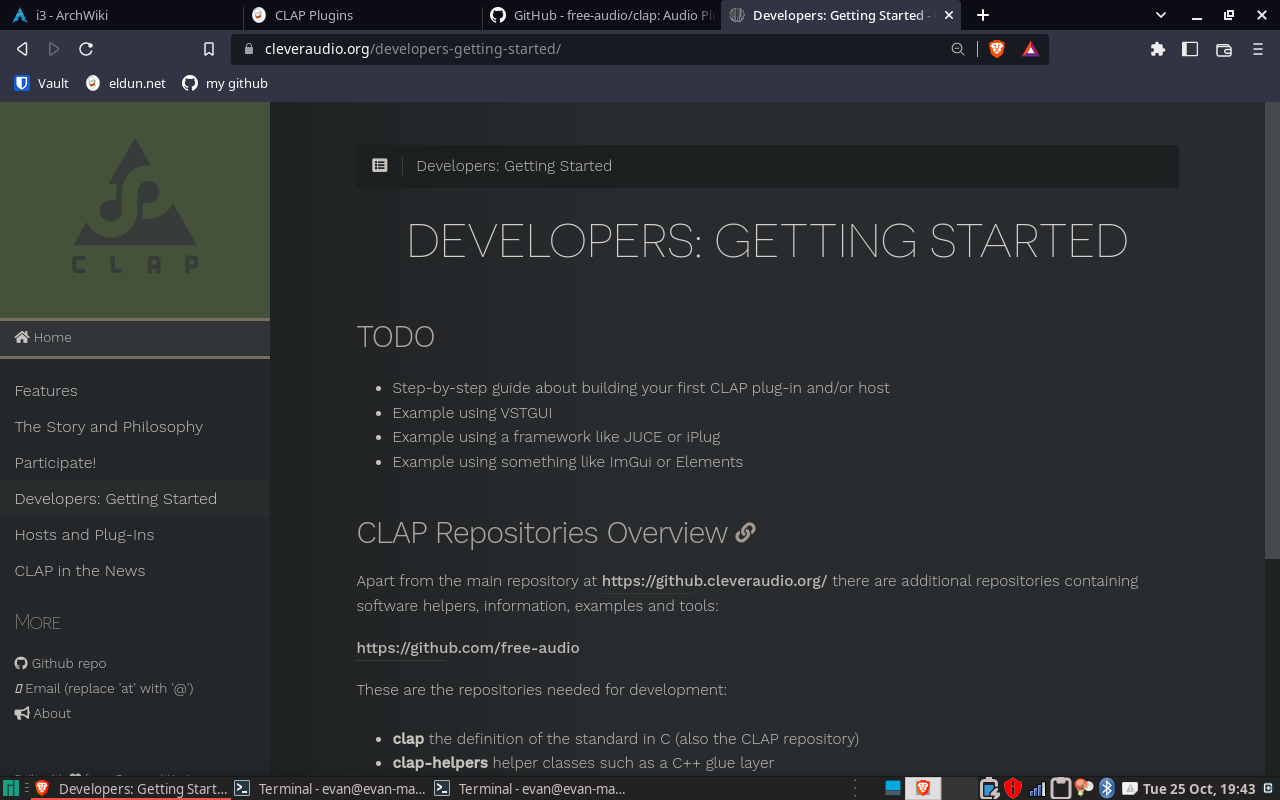This screenshot has width=1280, height=800.
Task: Open Brave Shields lion icon
Action: 996,49
